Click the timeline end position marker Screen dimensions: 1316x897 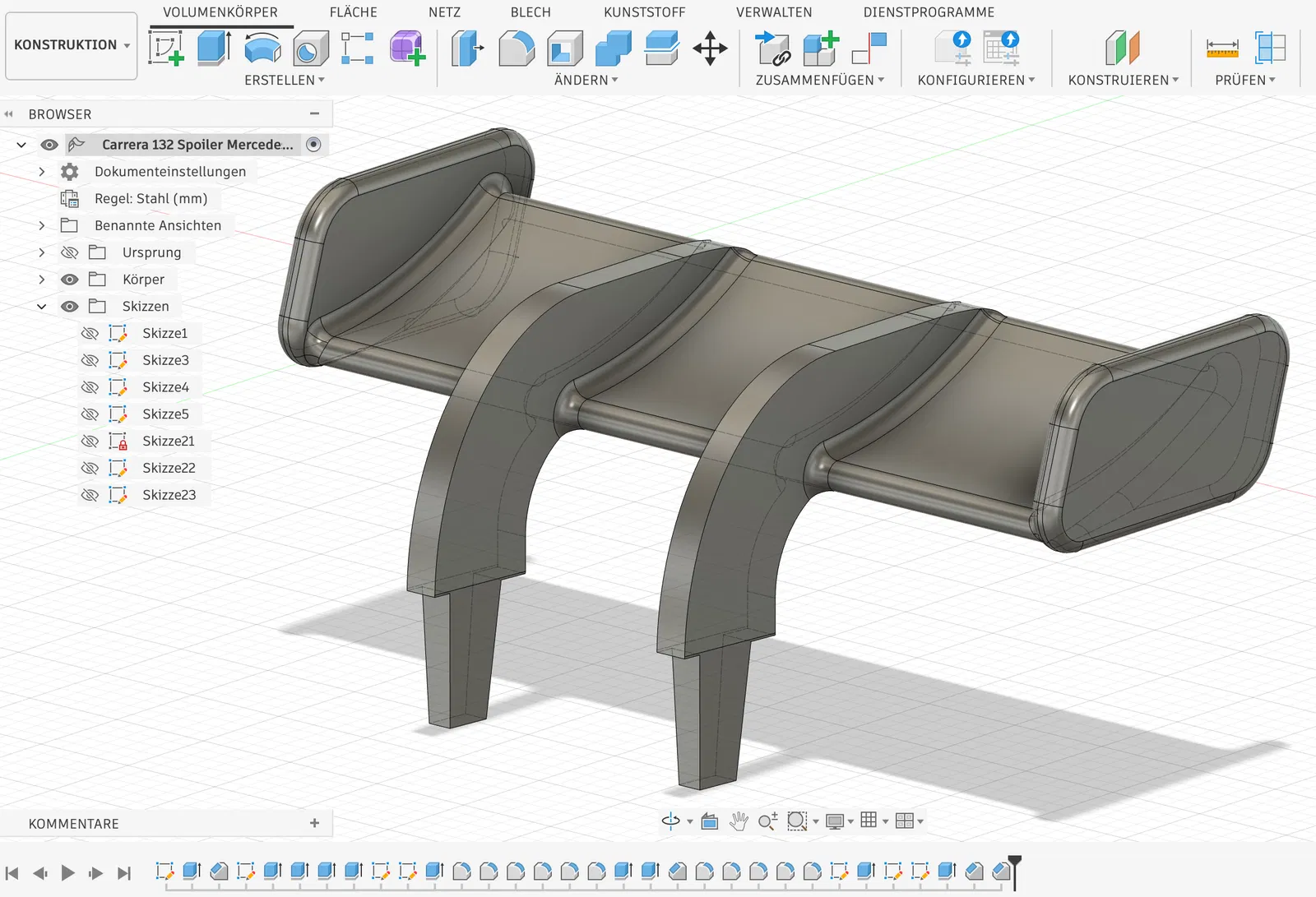point(1015,863)
